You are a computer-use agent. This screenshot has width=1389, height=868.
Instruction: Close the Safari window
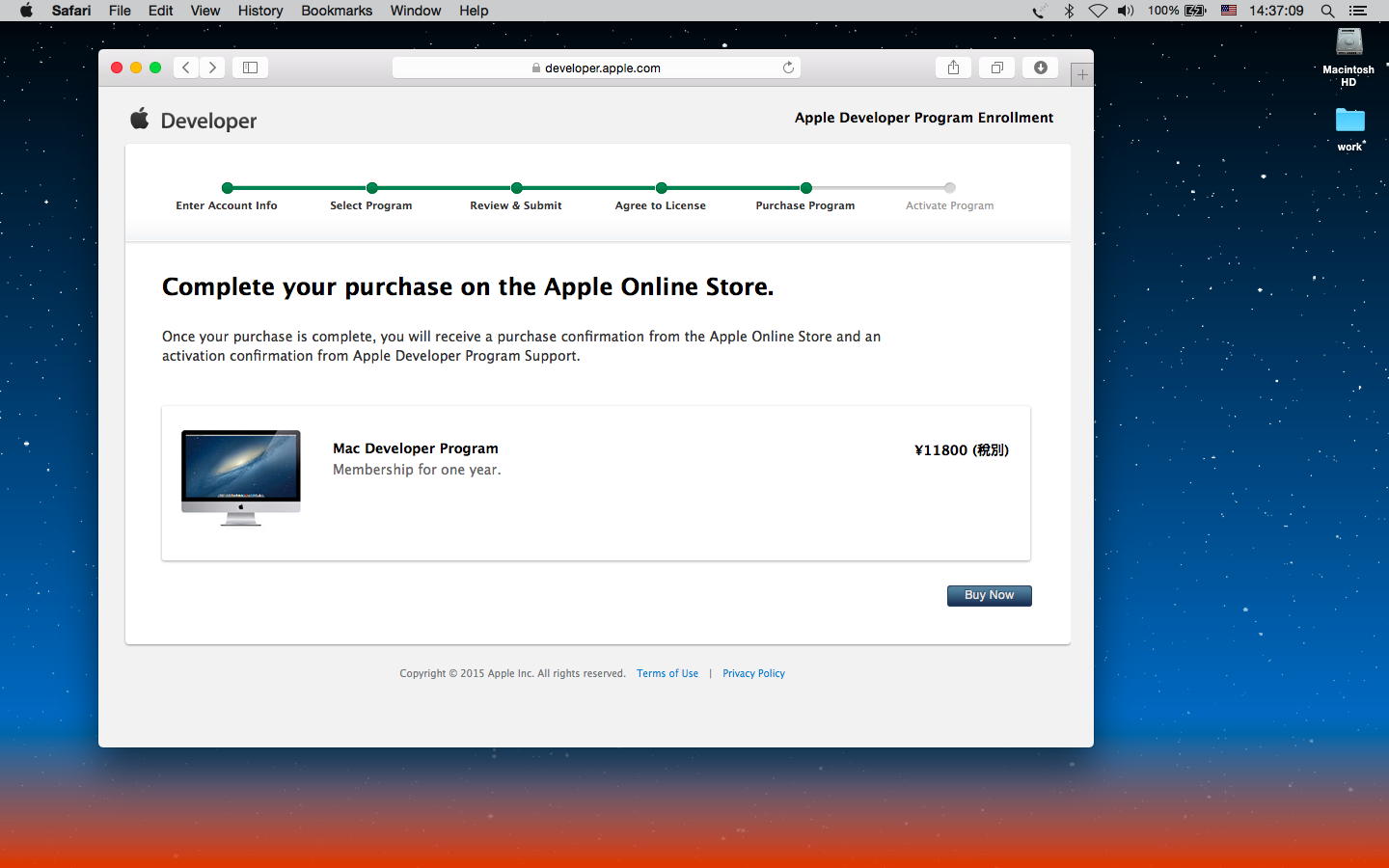117,68
